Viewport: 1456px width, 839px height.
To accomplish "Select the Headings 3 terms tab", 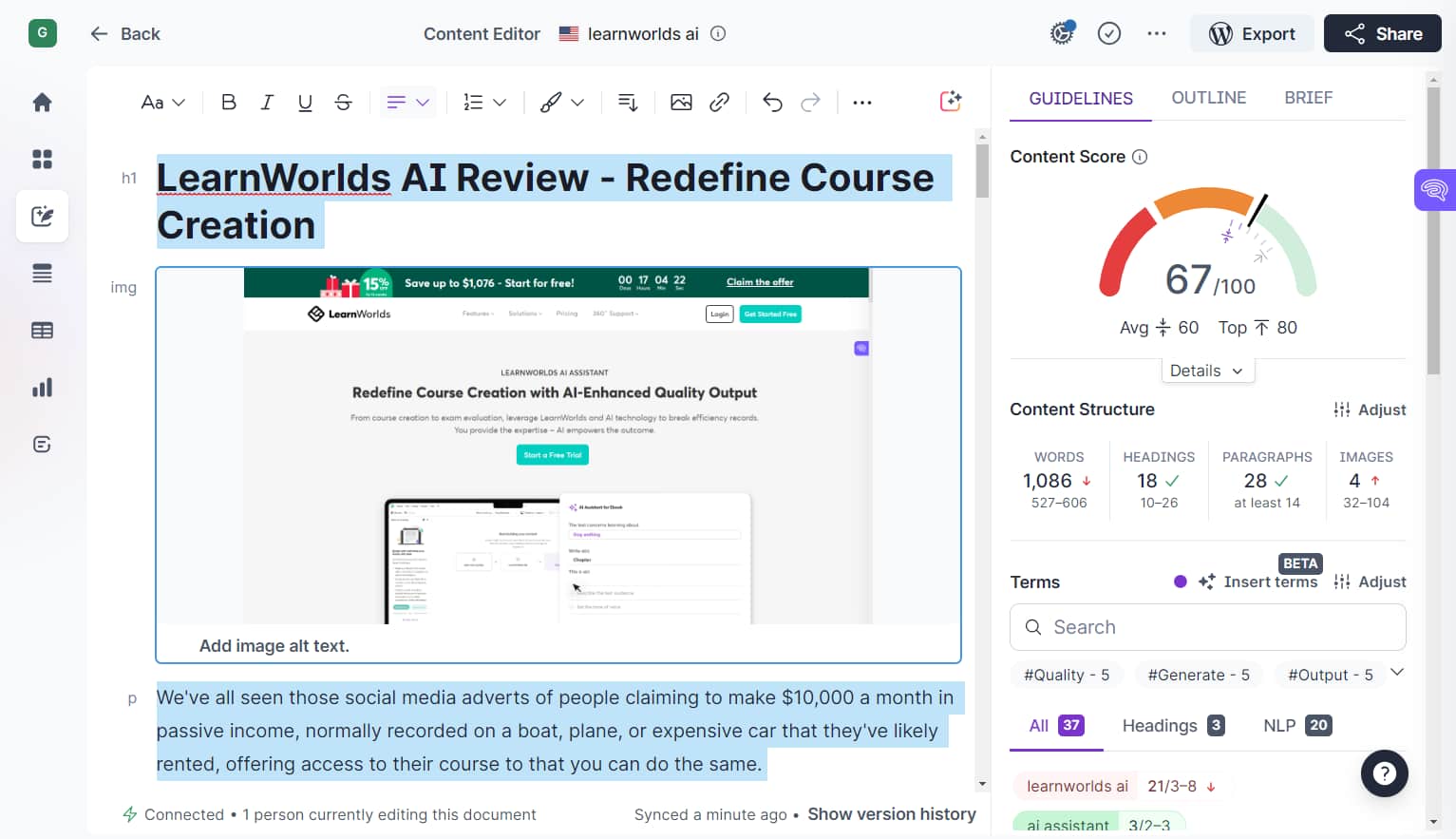I will click(1172, 726).
